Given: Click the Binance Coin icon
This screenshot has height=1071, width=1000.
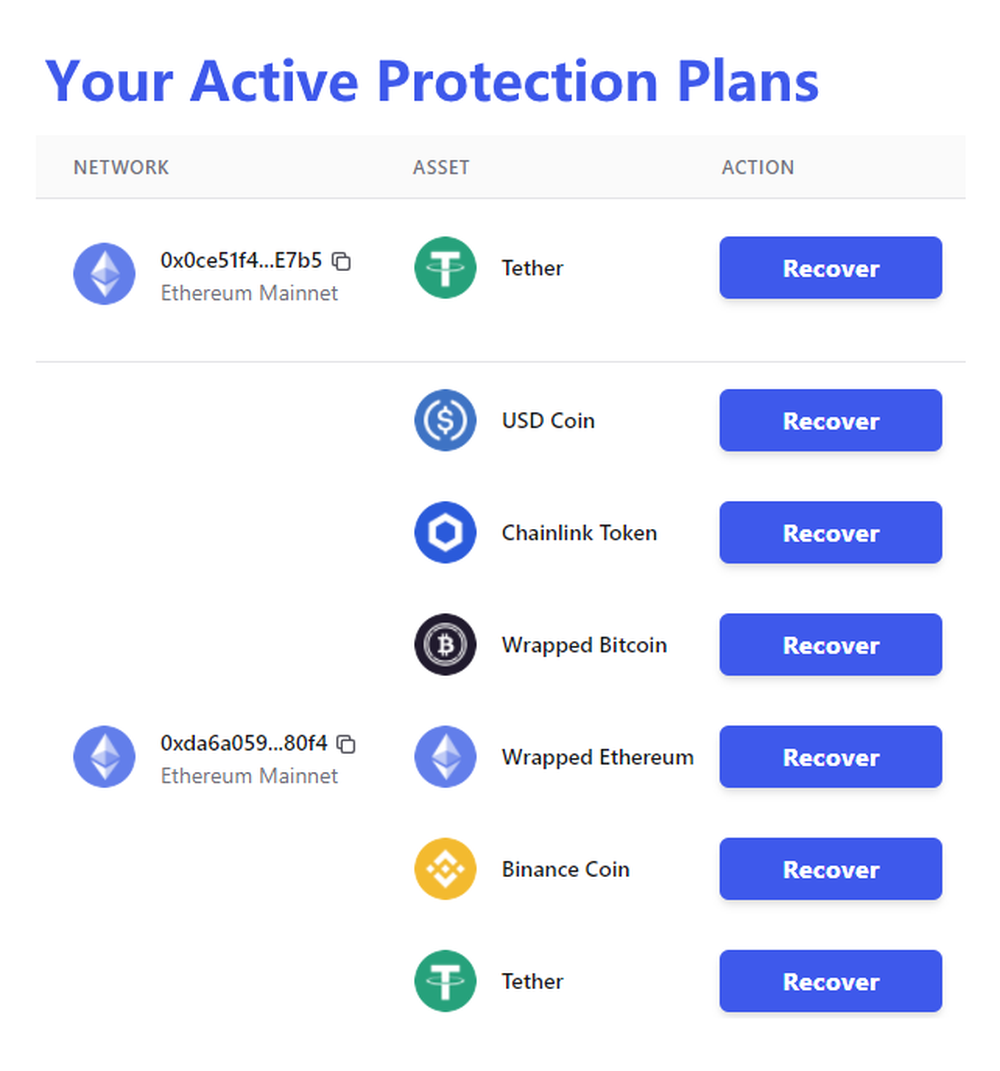Looking at the screenshot, I should (x=445, y=869).
